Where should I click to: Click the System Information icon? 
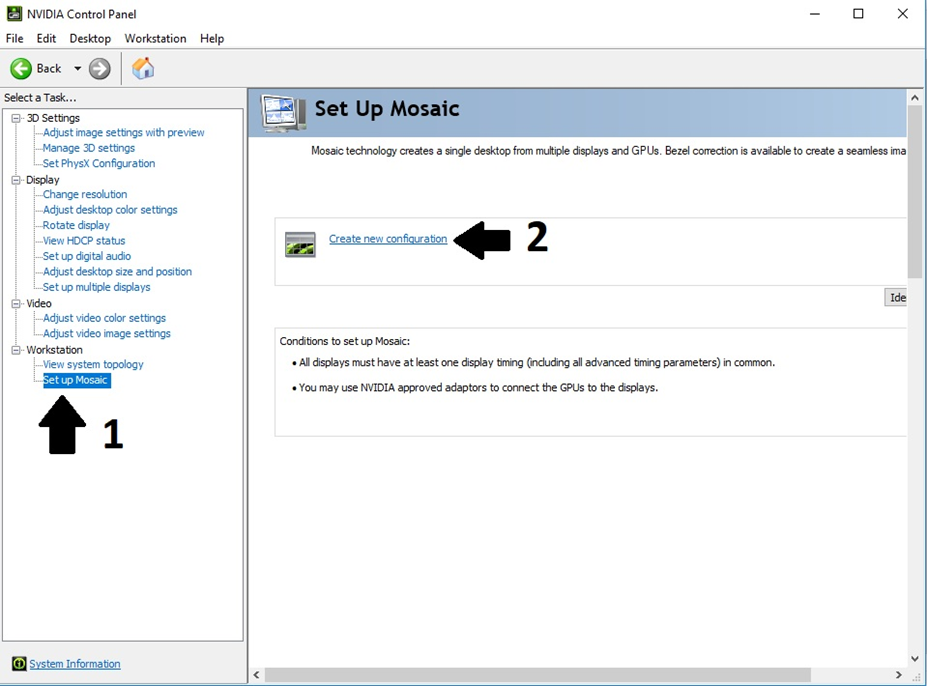click(19, 664)
